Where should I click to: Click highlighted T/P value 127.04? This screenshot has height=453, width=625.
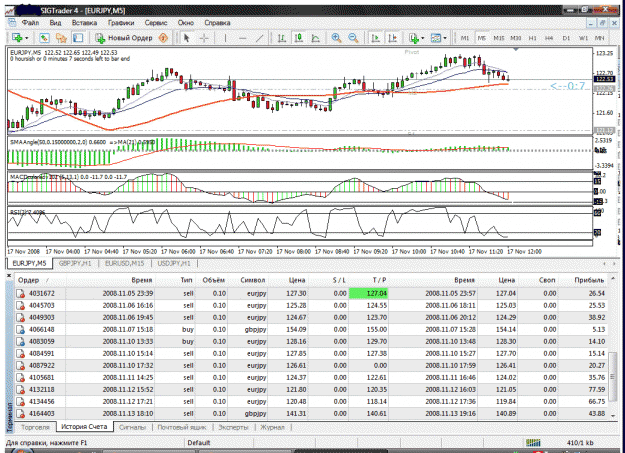pos(368,293)
